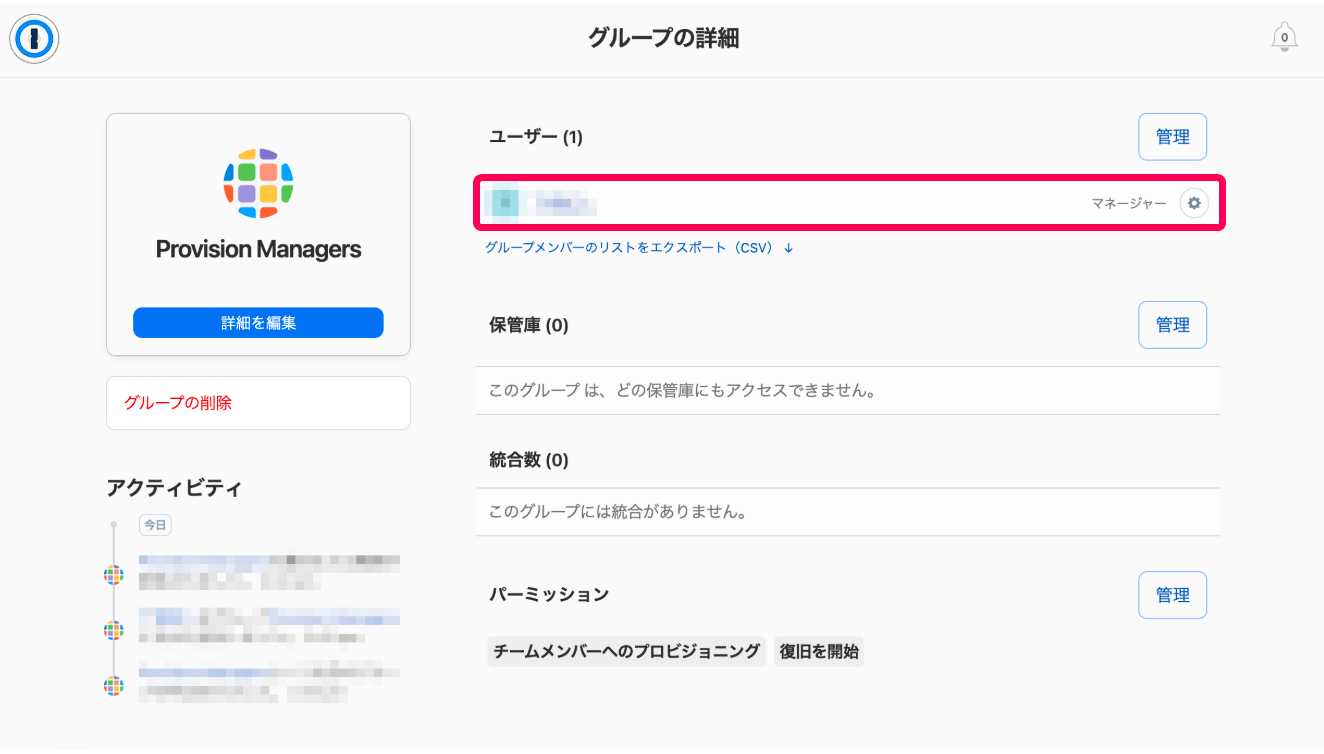Viewport: 1324px width, 754px height.
Task: Click 管理 button next to ユーザー
Action: point(1173,137)
